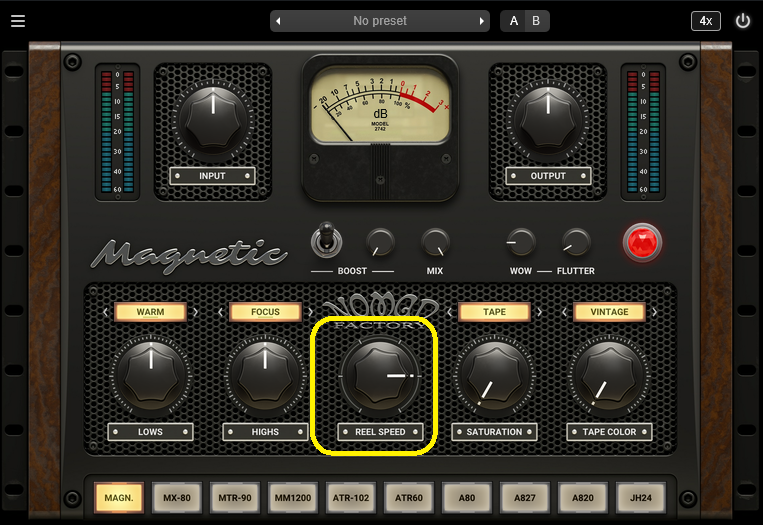Open the hamburger menu
The width and height of the screenshot is (763, 525).
pyautogui.click(x=18, y=21)
